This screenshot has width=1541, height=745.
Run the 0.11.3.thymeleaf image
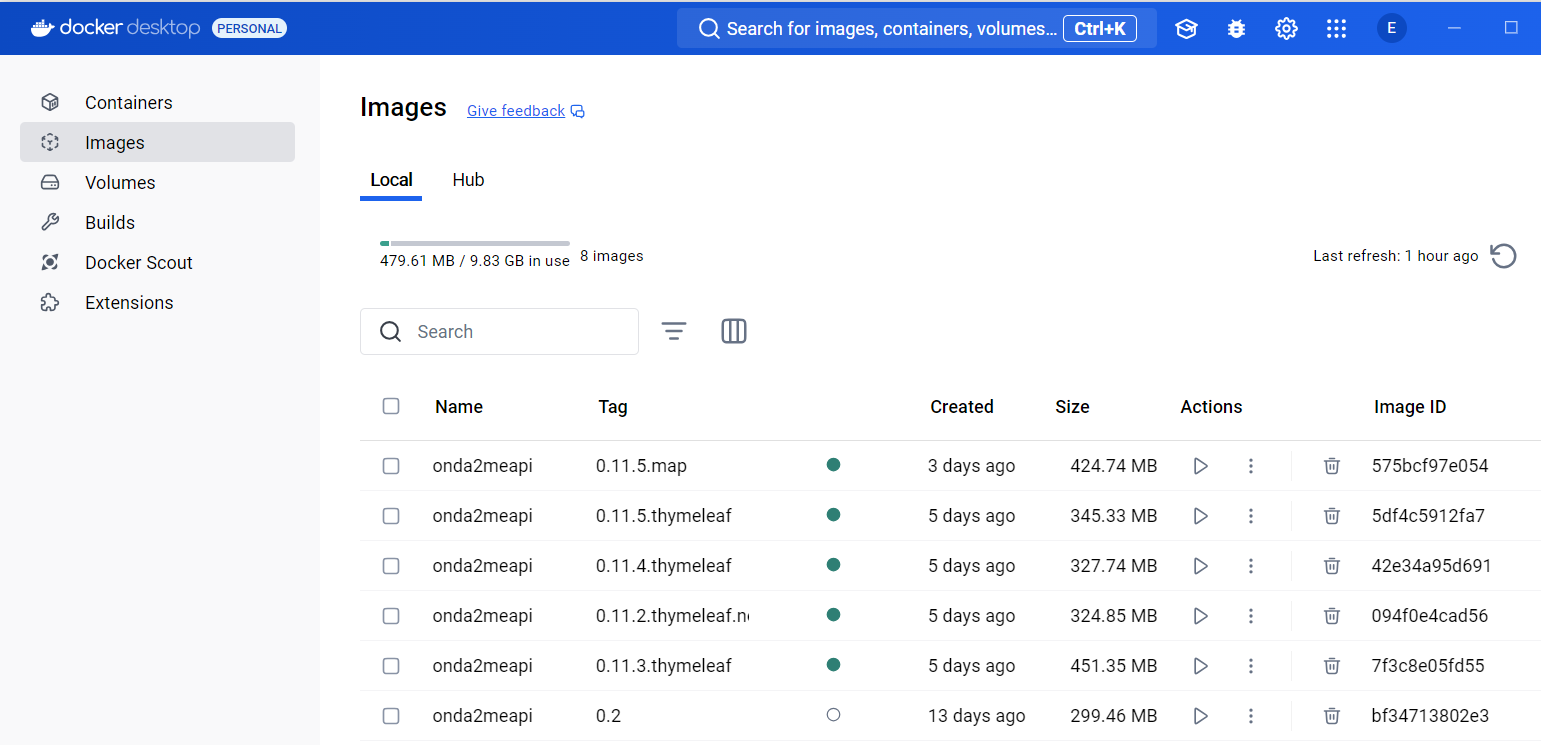point(1201,666)
